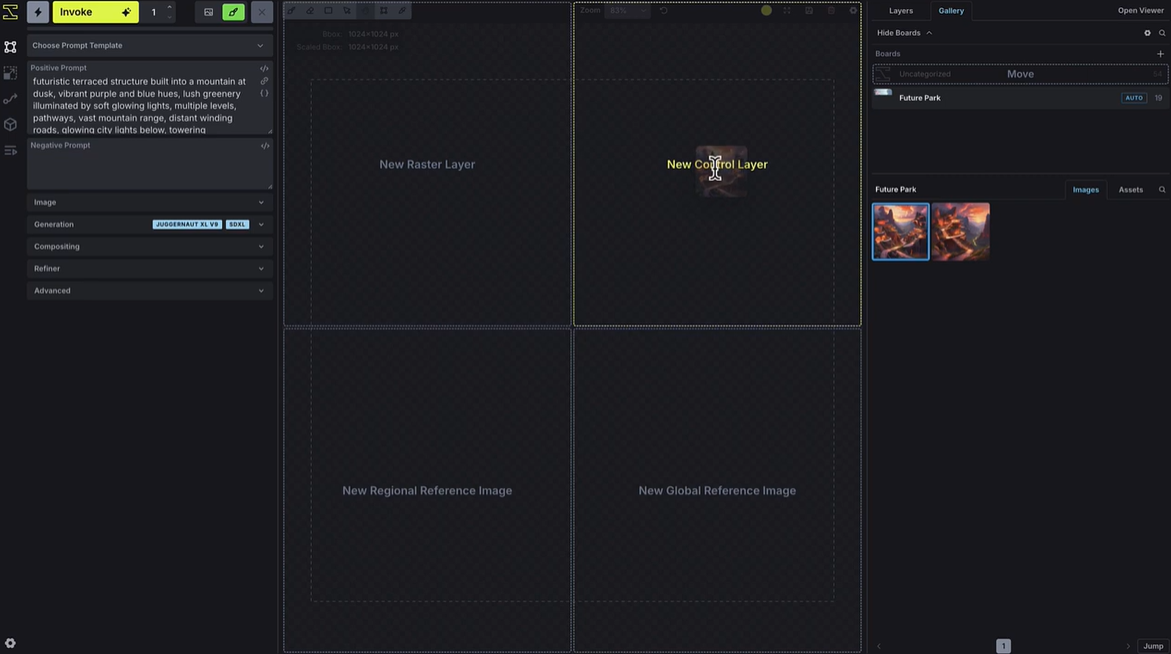1171x654 pixels.
Task: Show syntax view for Positive Prompt
Action: 264,68
